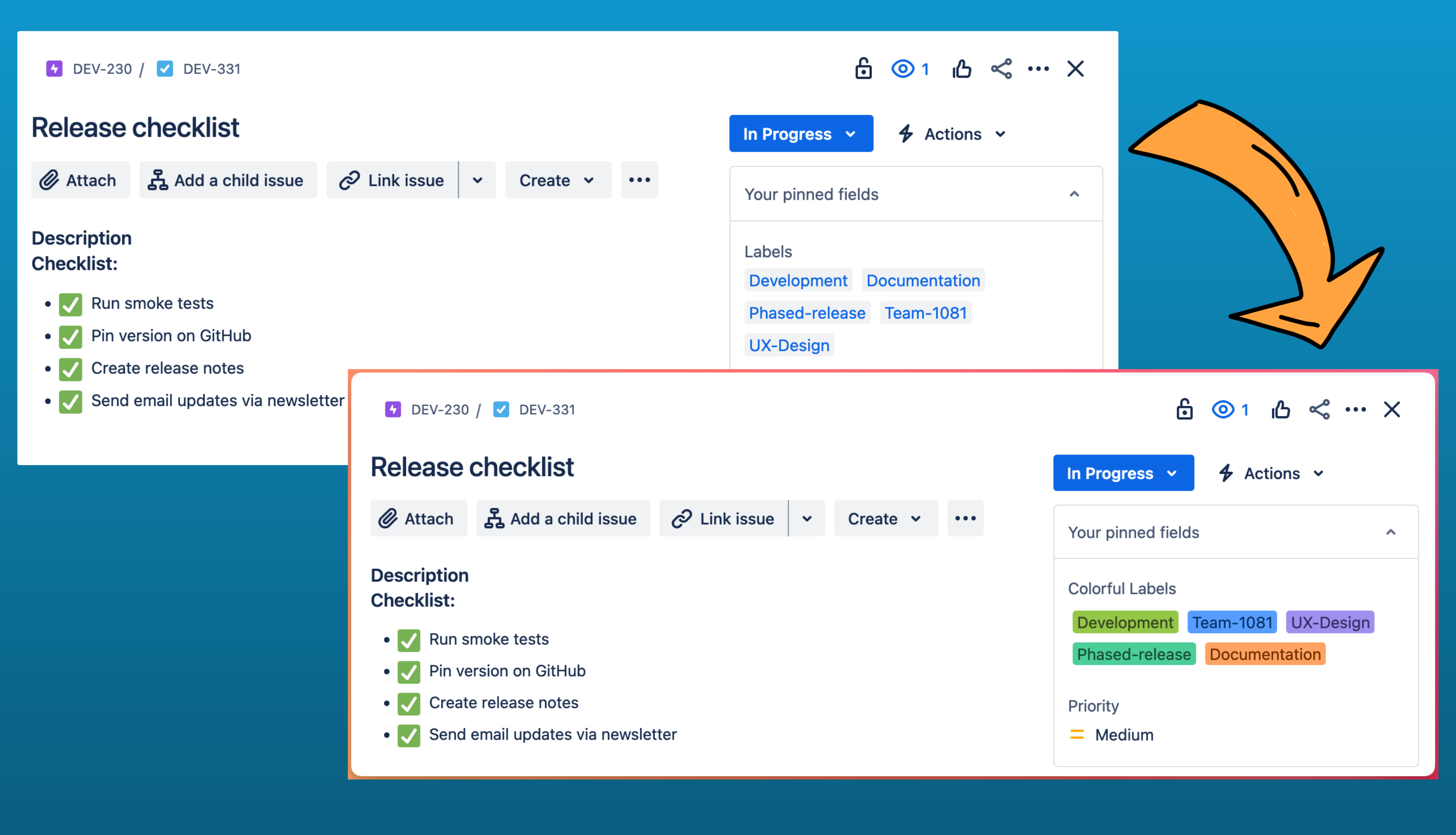
Task: Open the header more-options dots in the back window
Action: coord(1038,69)
